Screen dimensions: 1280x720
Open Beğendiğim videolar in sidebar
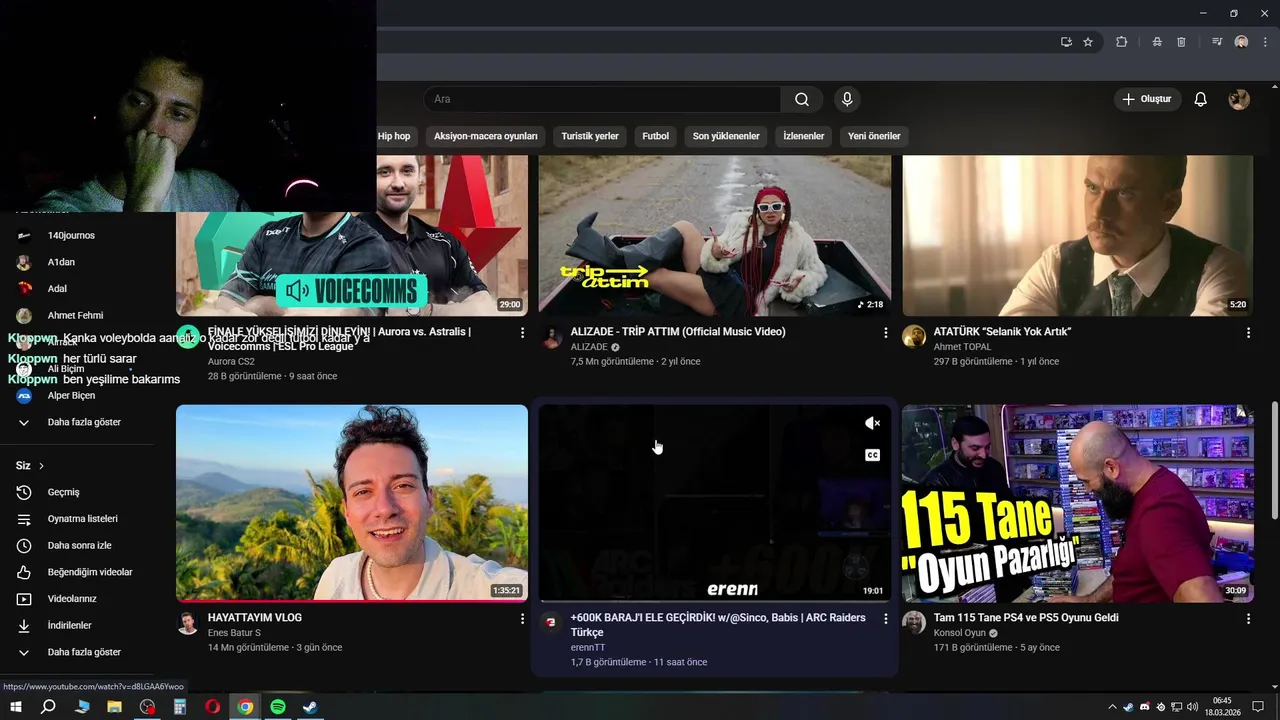[x=90, y=572]
